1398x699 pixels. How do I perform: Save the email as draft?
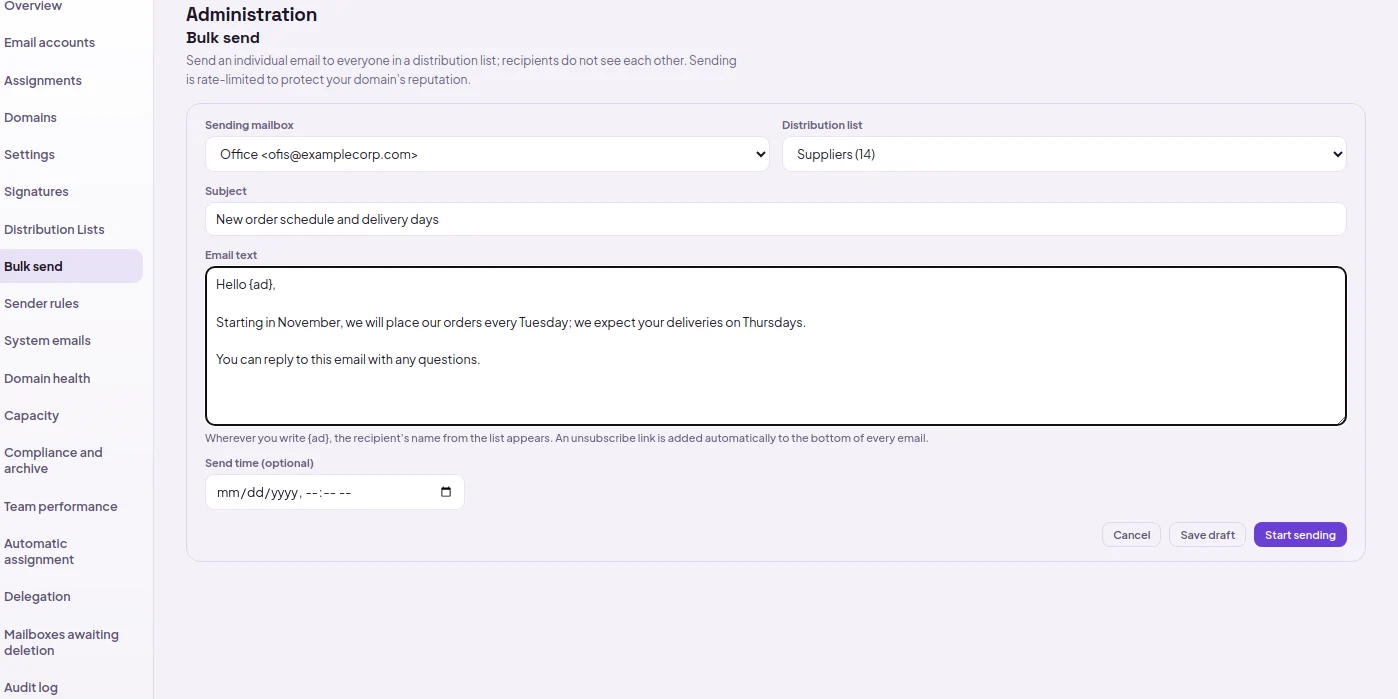(x=1207, y=535)
